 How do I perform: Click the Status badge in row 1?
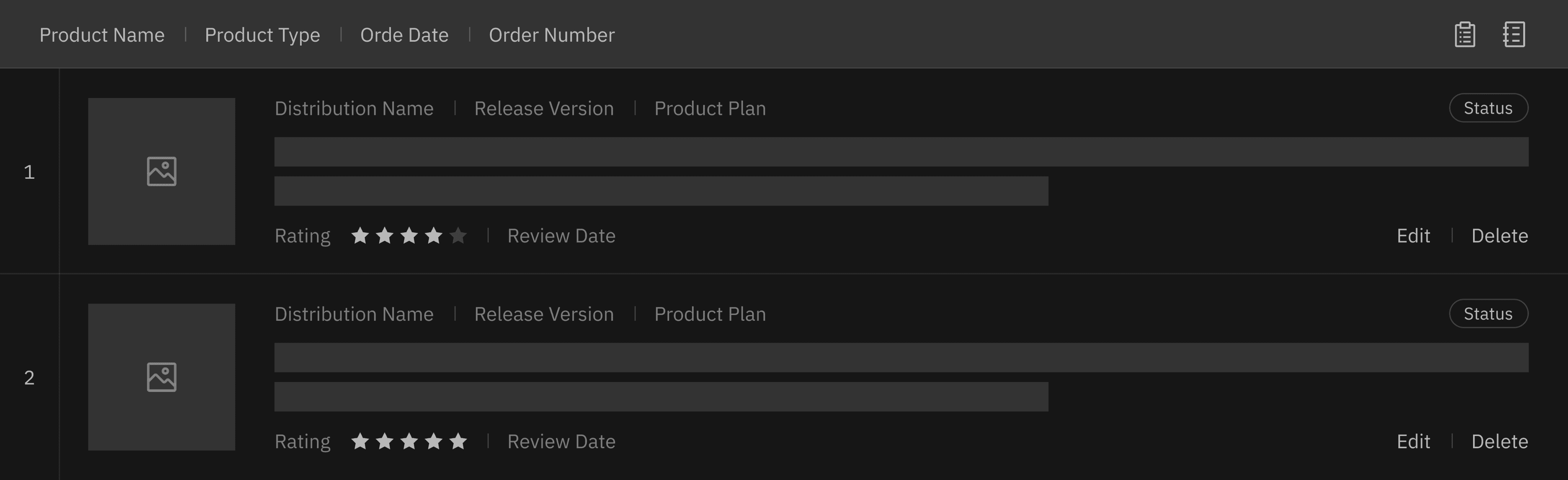[1488, 108]
